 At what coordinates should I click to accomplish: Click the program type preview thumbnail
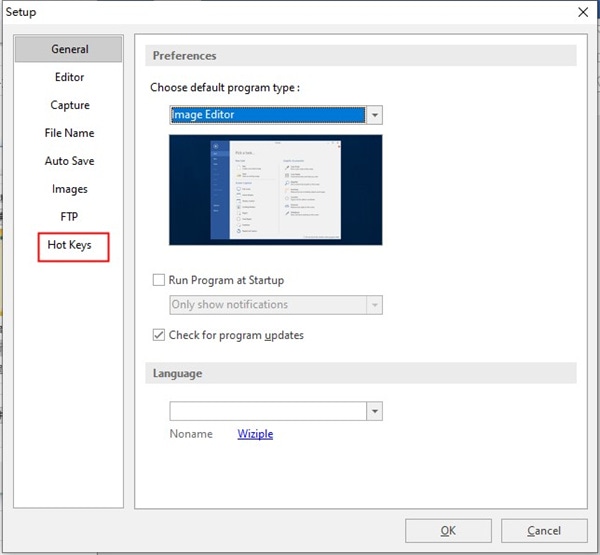click(276, 190)
